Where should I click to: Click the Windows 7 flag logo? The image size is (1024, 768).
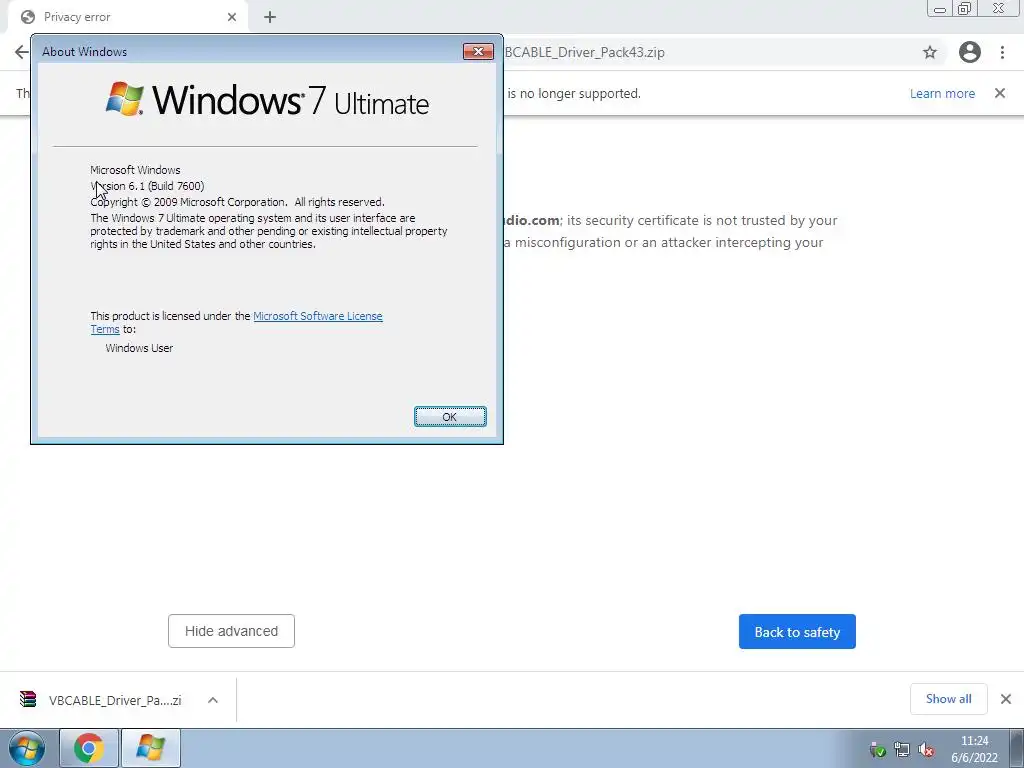tap(124, 99)
